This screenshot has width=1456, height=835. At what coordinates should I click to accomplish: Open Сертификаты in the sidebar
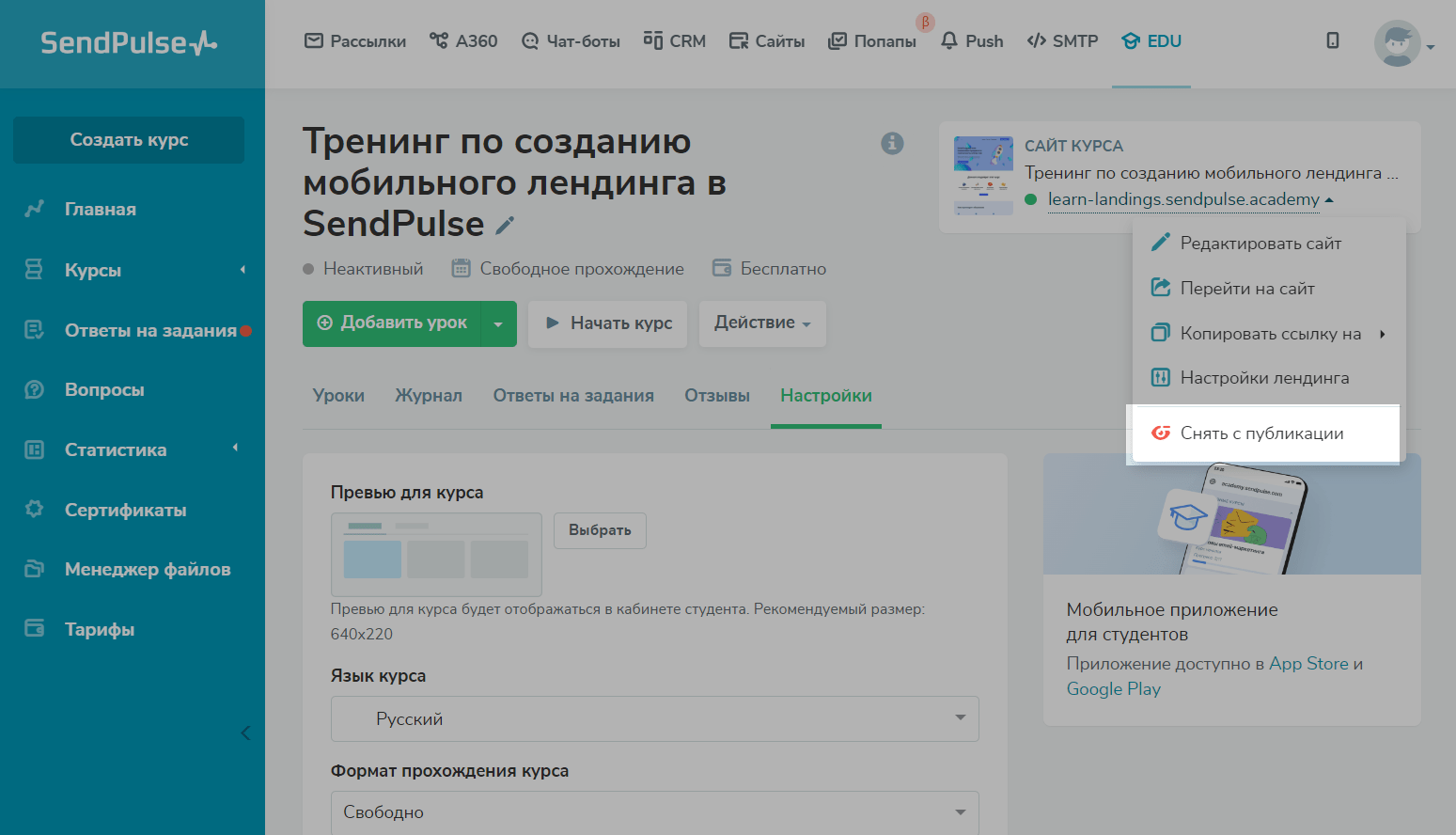pyautogui.click(x=125, y=510)
